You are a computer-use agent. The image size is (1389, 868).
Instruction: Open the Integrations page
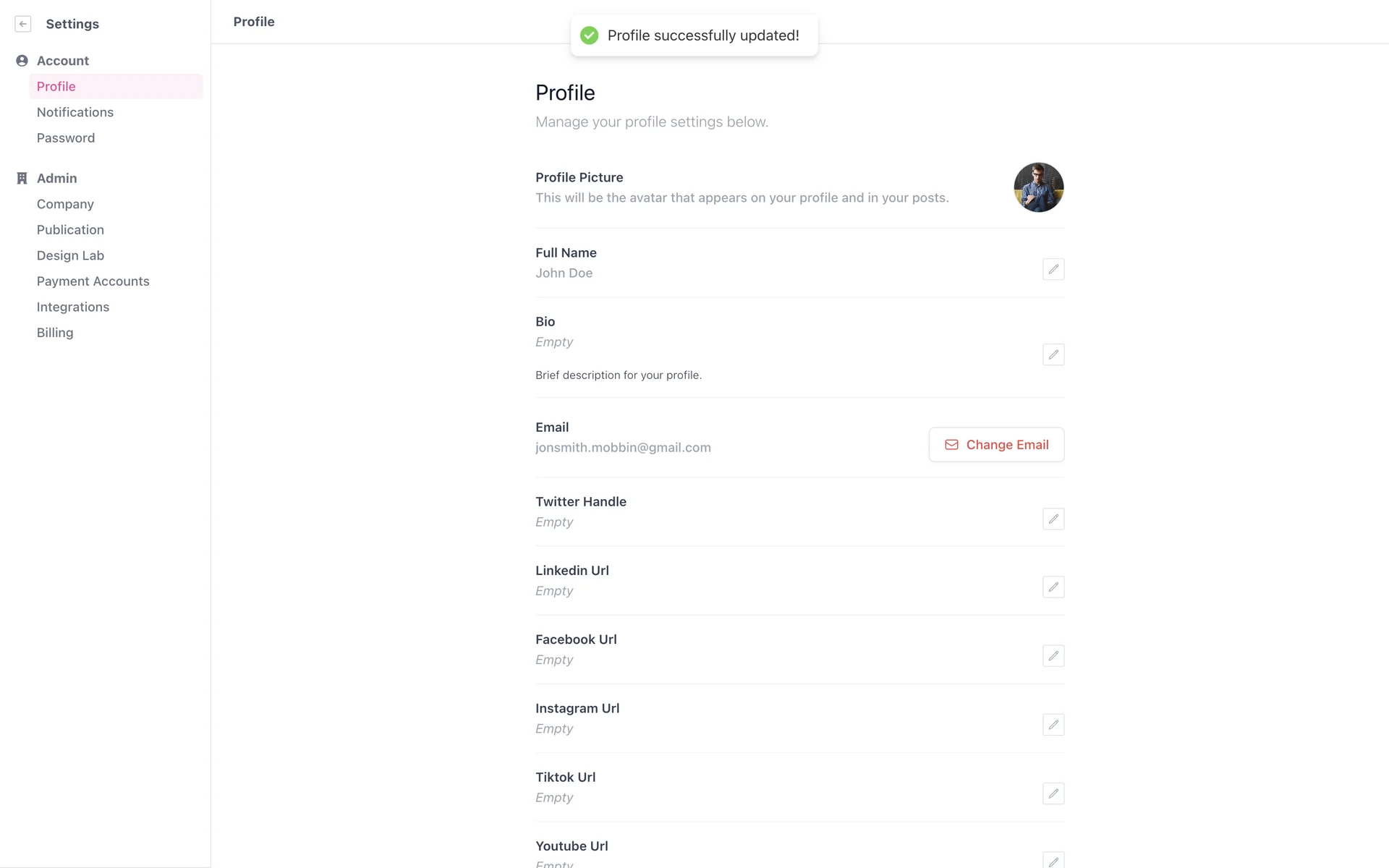tap(73, 307)
